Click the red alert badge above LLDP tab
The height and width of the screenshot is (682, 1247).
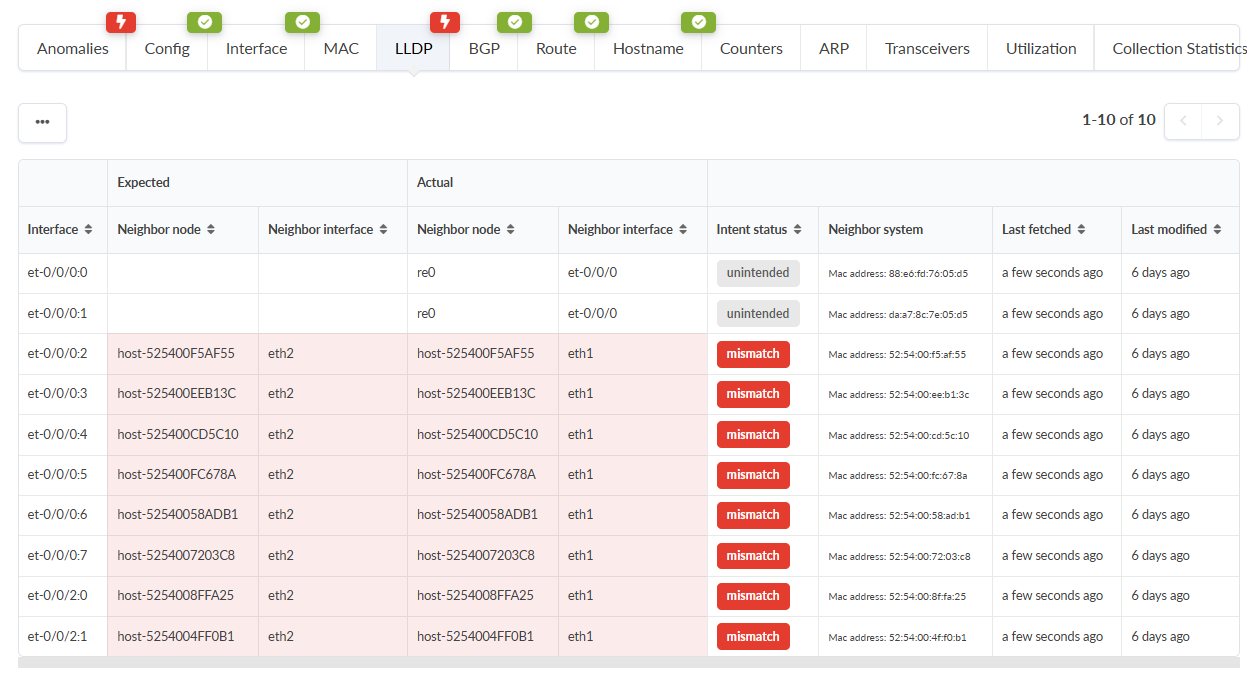[x=445, y=22]
